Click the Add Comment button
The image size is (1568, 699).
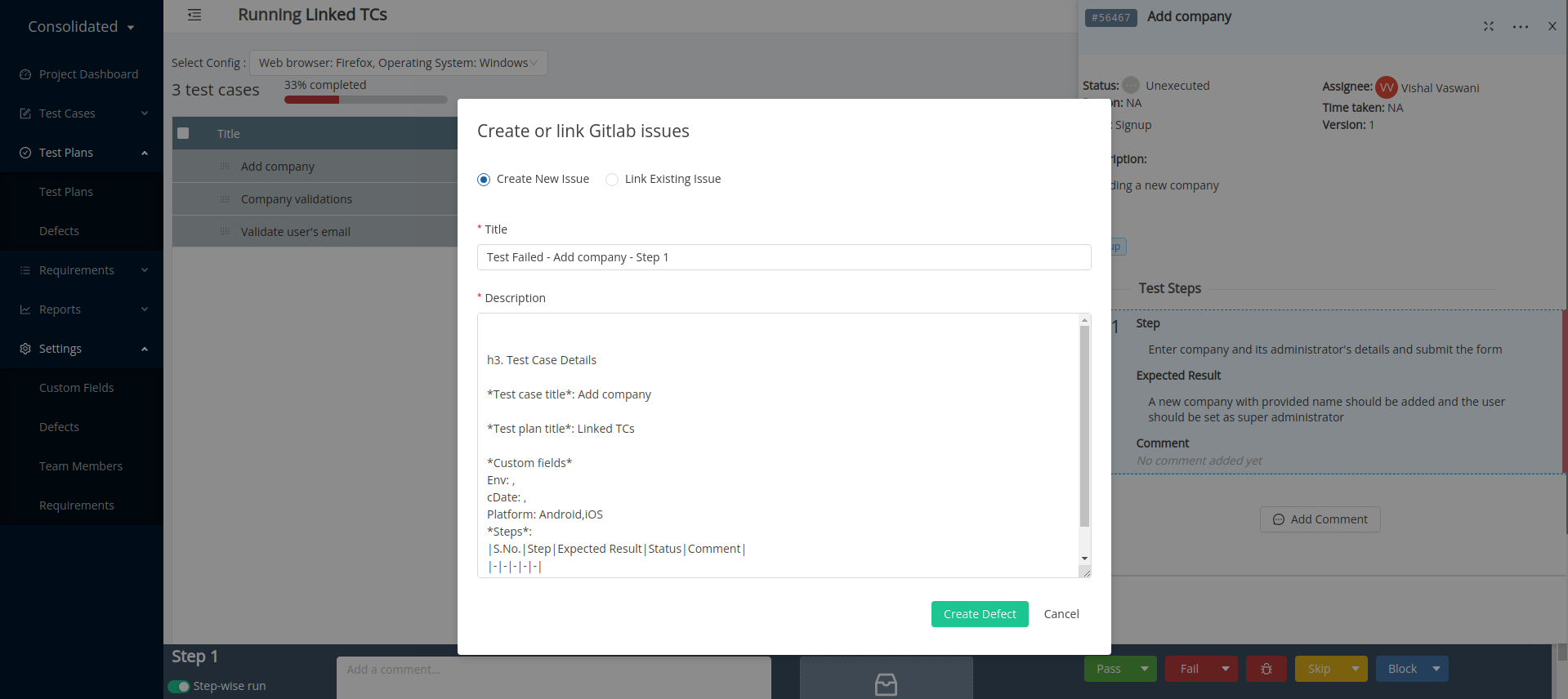point(1320,519)
